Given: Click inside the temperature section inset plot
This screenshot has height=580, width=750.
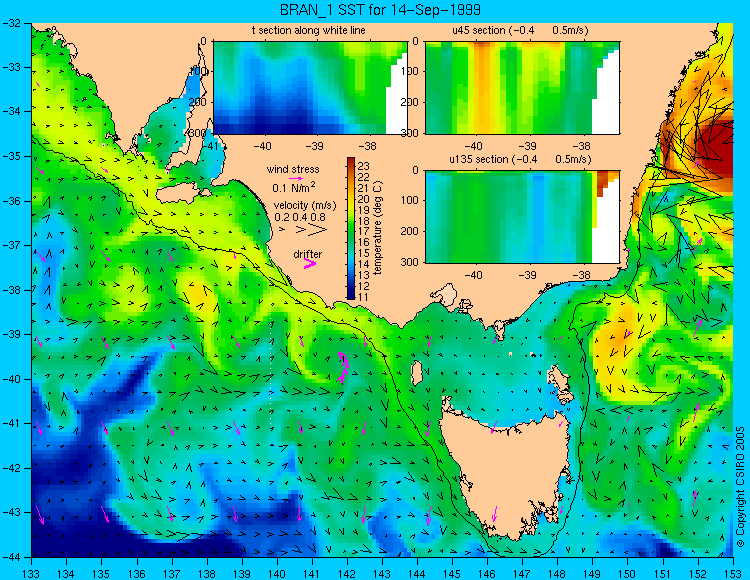Looking at the screenshot, I should click(x=310, y=88).
